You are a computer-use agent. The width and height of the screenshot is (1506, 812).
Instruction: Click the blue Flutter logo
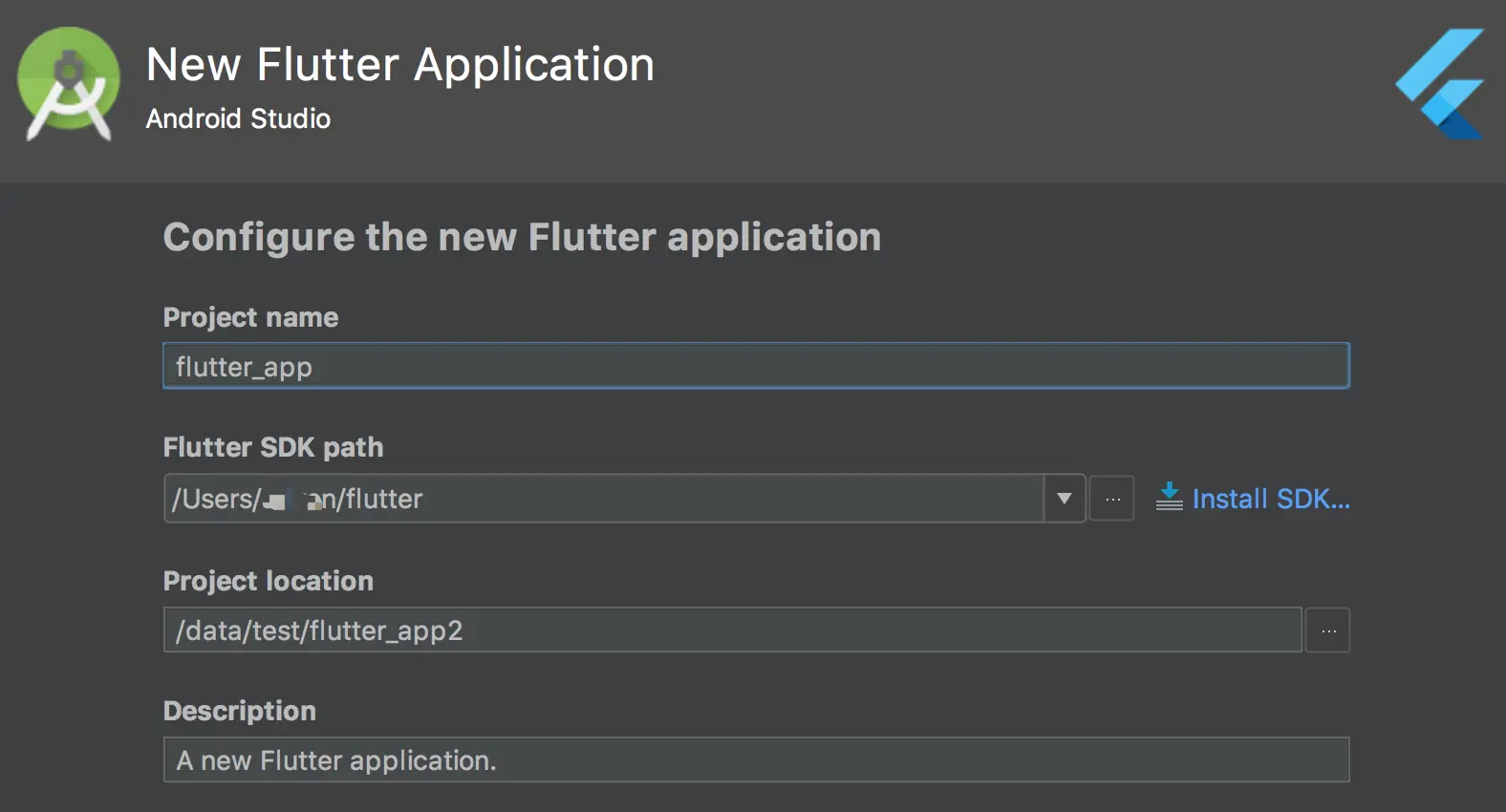point(1441,84)
